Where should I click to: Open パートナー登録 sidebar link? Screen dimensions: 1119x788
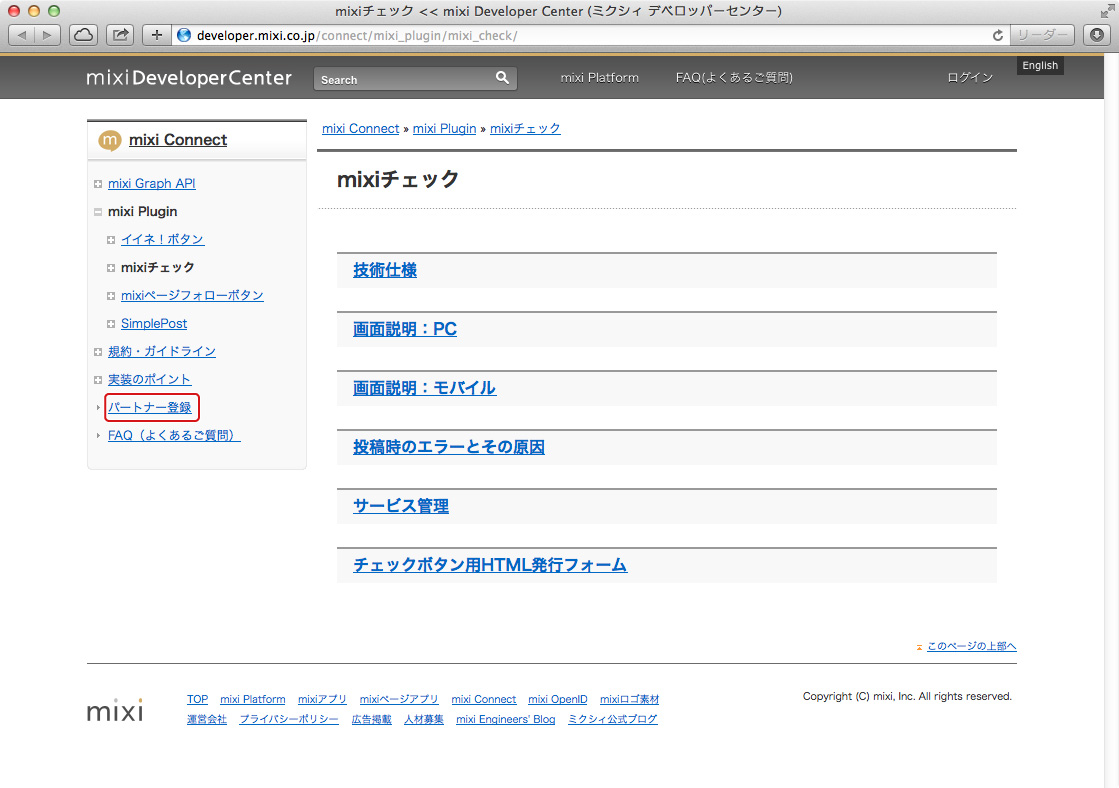[150, 407]
